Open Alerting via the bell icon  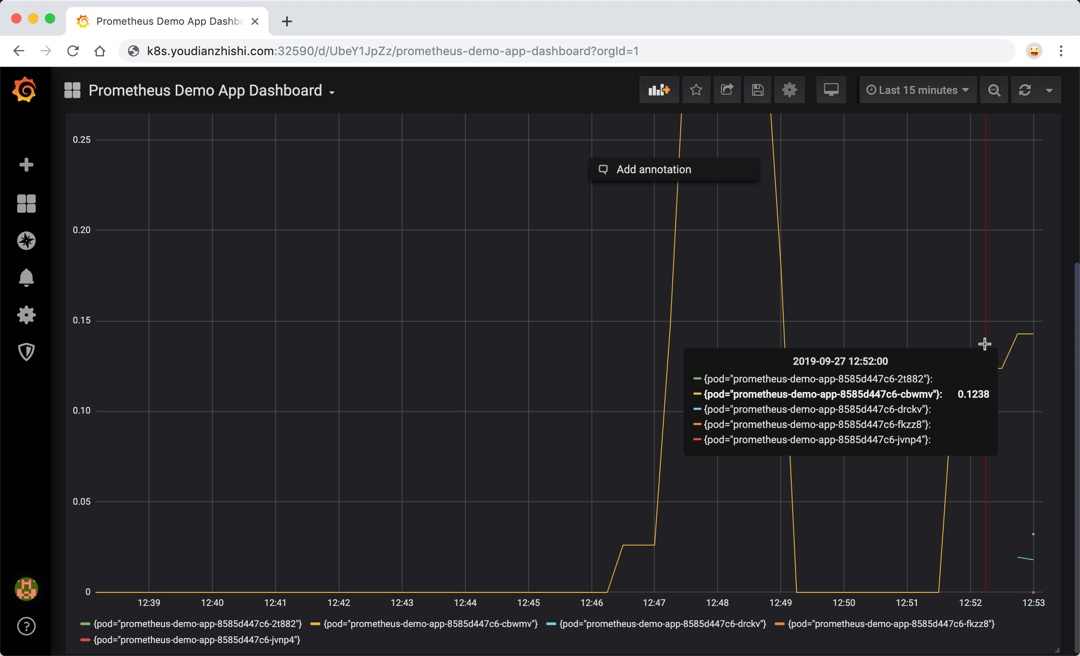(26, 277)
